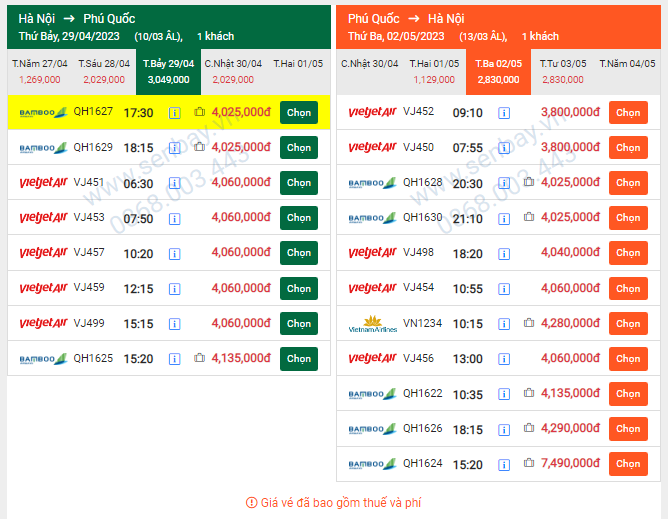This screenshot has width=668, height=519.
Task: Choose Vietjet flight VJ453 at 07:50
Action: tap(299, 218)
